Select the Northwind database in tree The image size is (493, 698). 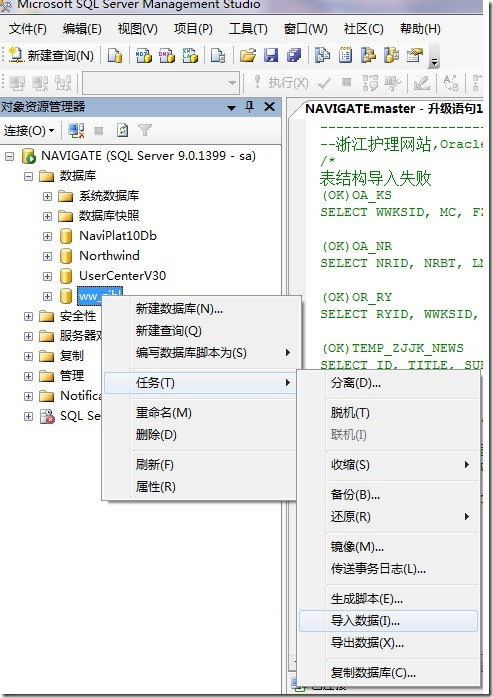pyautogui.click(x=109, y=256)
